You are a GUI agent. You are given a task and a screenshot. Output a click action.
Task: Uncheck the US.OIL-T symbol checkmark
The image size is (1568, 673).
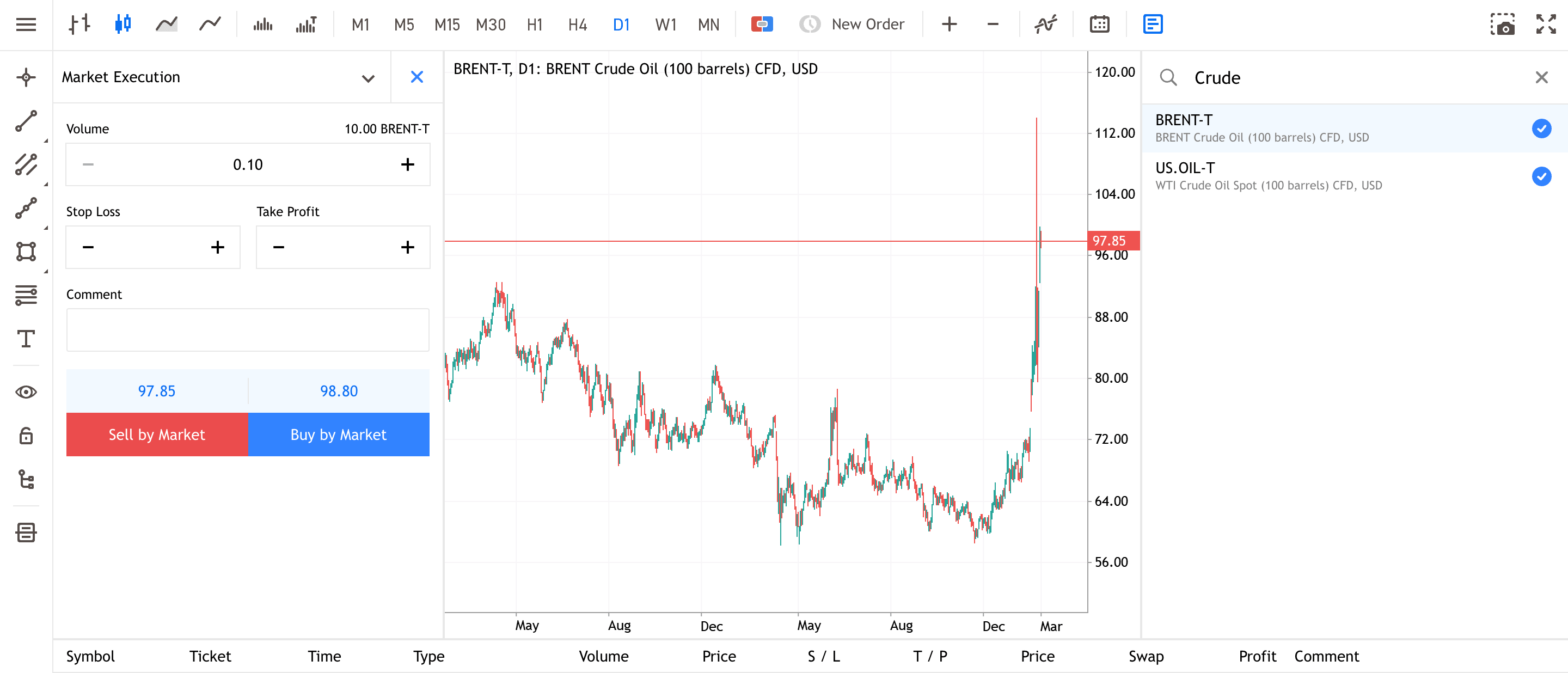point(1541,176)
